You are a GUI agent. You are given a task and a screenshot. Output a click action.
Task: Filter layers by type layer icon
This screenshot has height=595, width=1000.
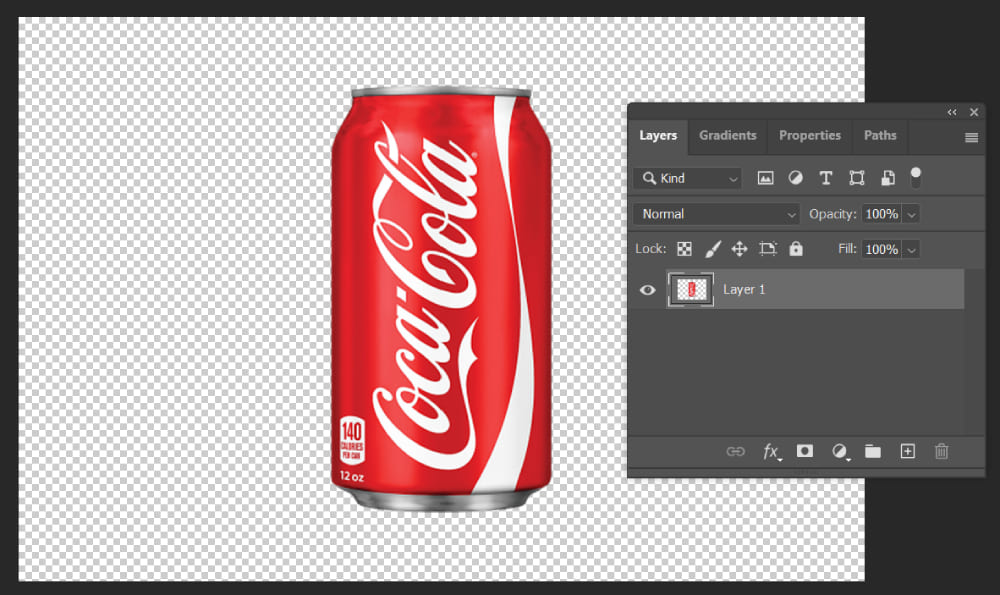pyautogui.click(x=826, y=178)
